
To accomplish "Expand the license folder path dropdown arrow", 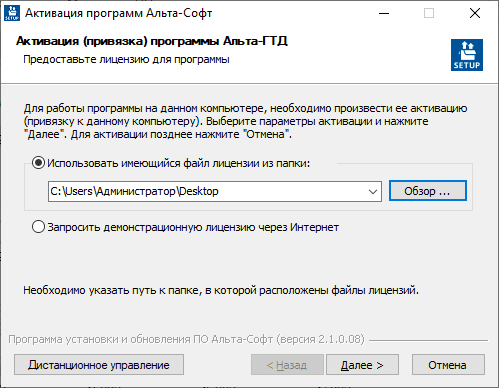I will (x=373, y=191).
